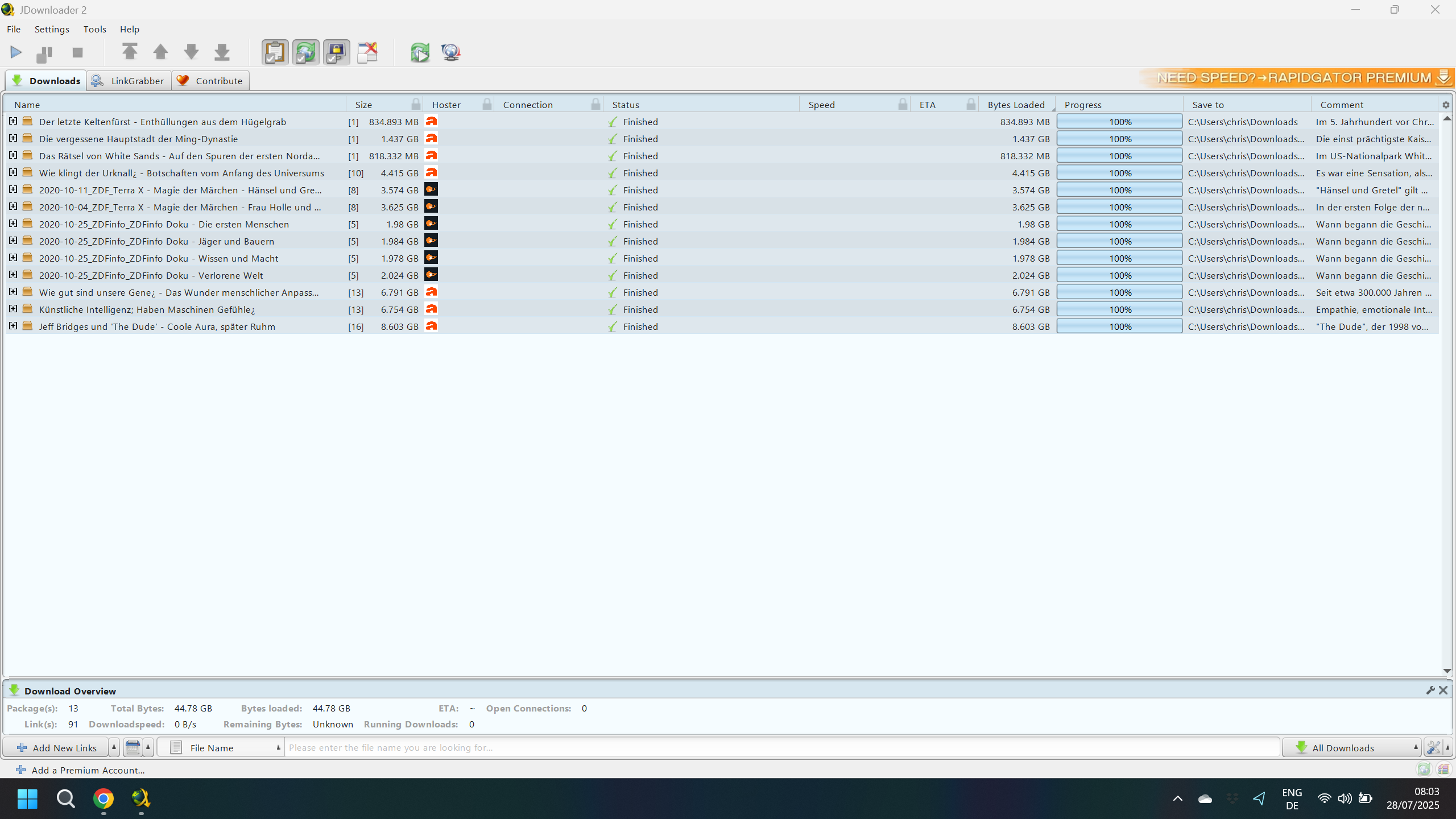Move selection to bottom of list
This screenshot has height=819, width=1456.
(222, 52)
